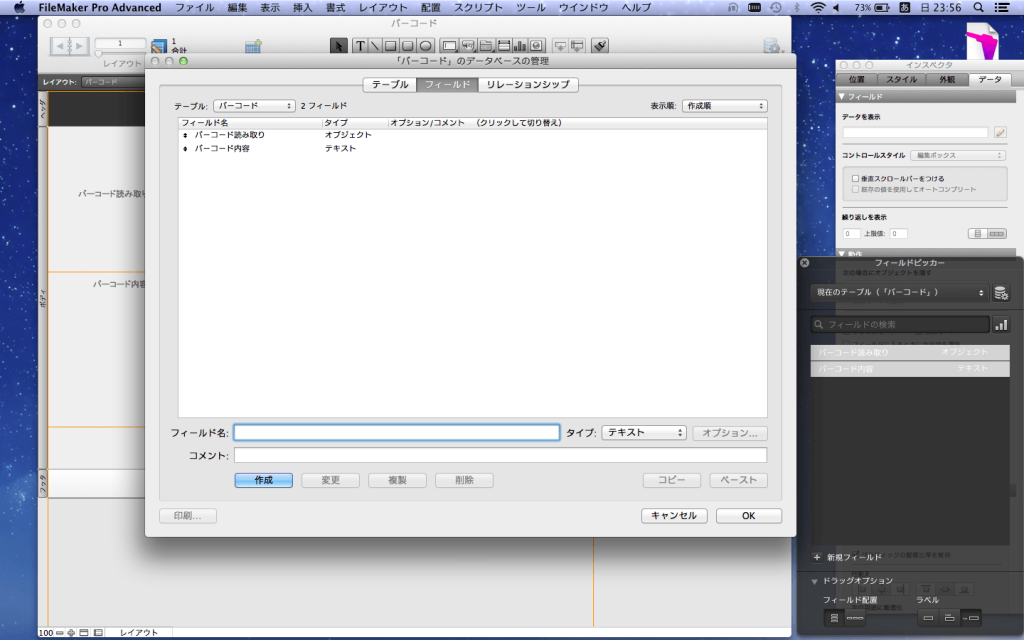Open the タイプ dropdown showing テキスト
1024x640 pixels.
click(x=643, y=432)
